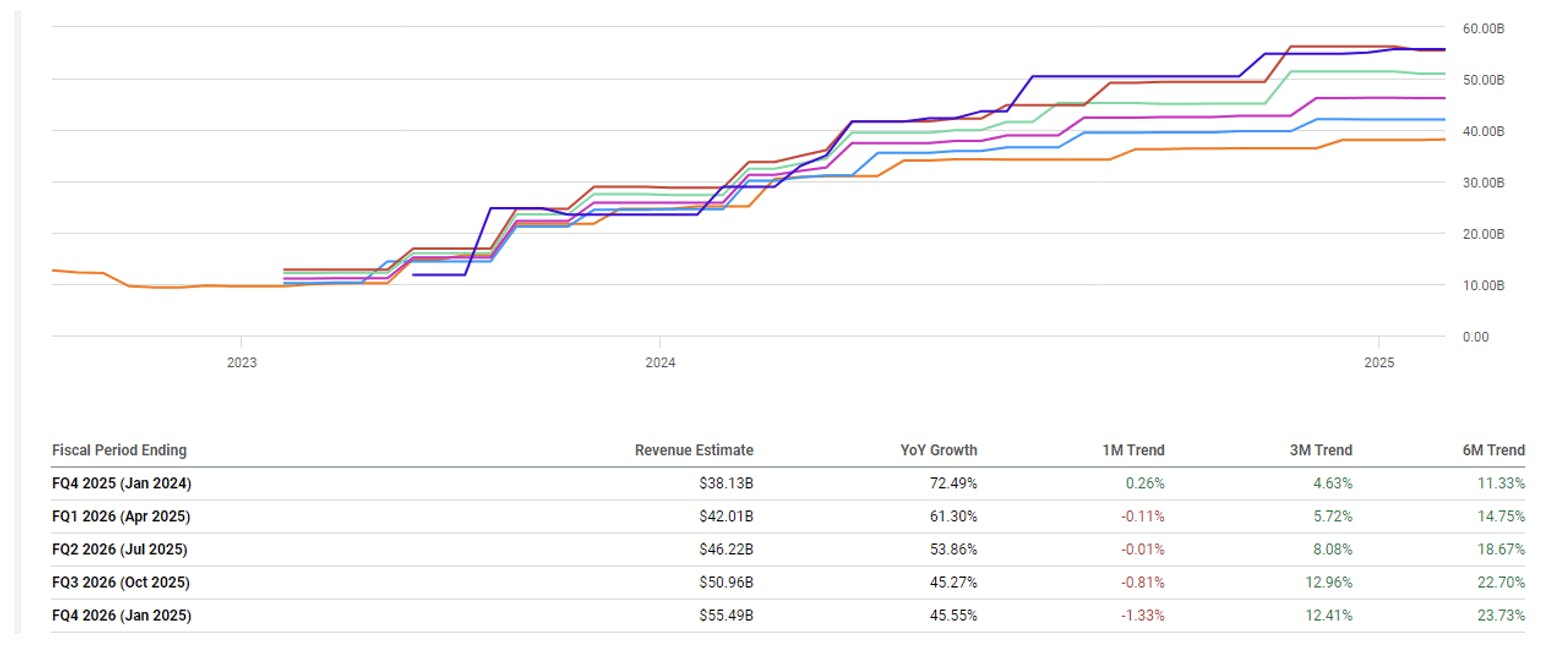Screen dimensions: 1548x648
Task: Select the 72.49% YoY growth value
Action: [953, 483]
